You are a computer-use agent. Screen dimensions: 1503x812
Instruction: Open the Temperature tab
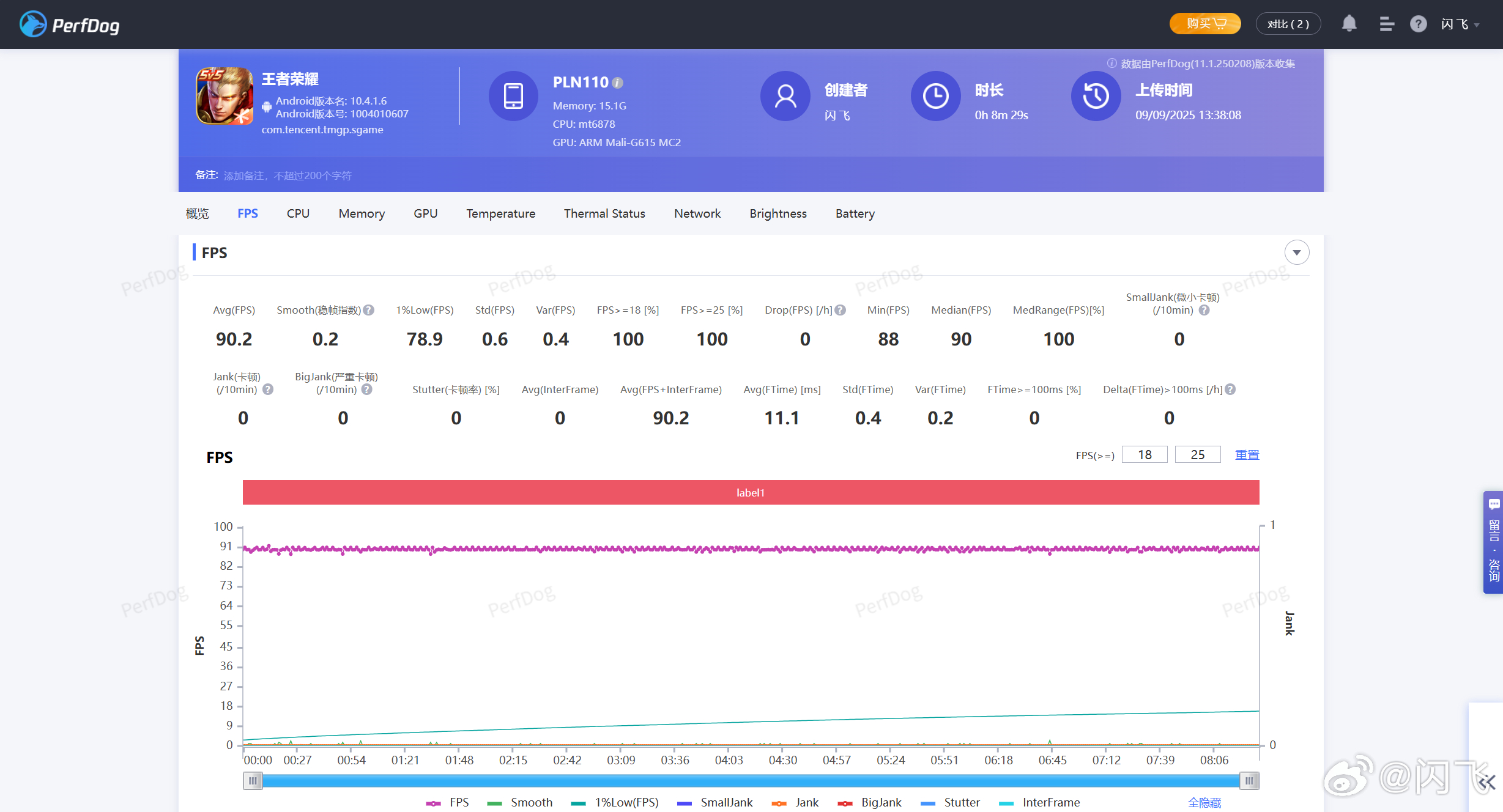500,213
